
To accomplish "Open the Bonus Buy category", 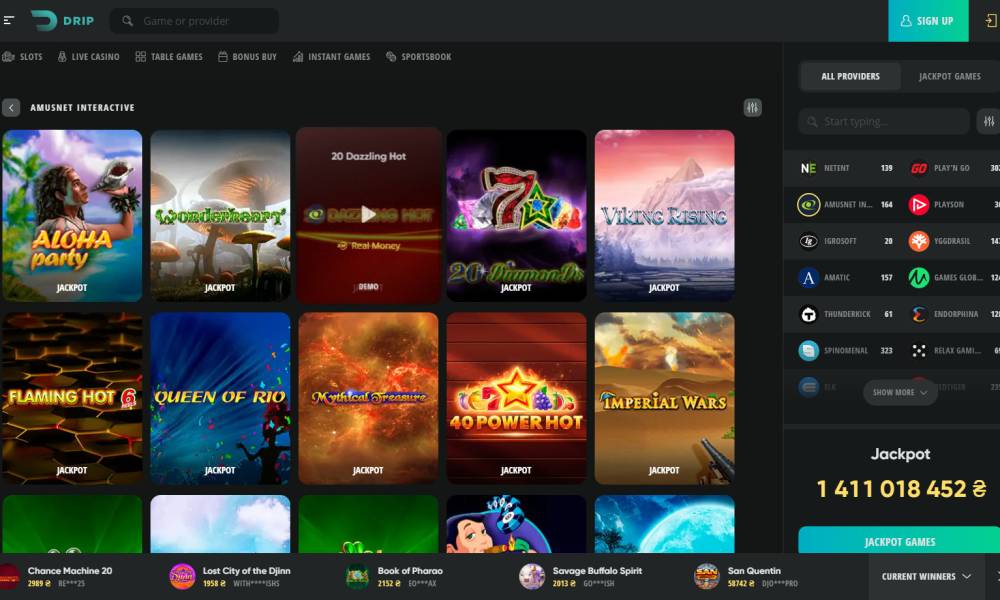I will point(247,57).
